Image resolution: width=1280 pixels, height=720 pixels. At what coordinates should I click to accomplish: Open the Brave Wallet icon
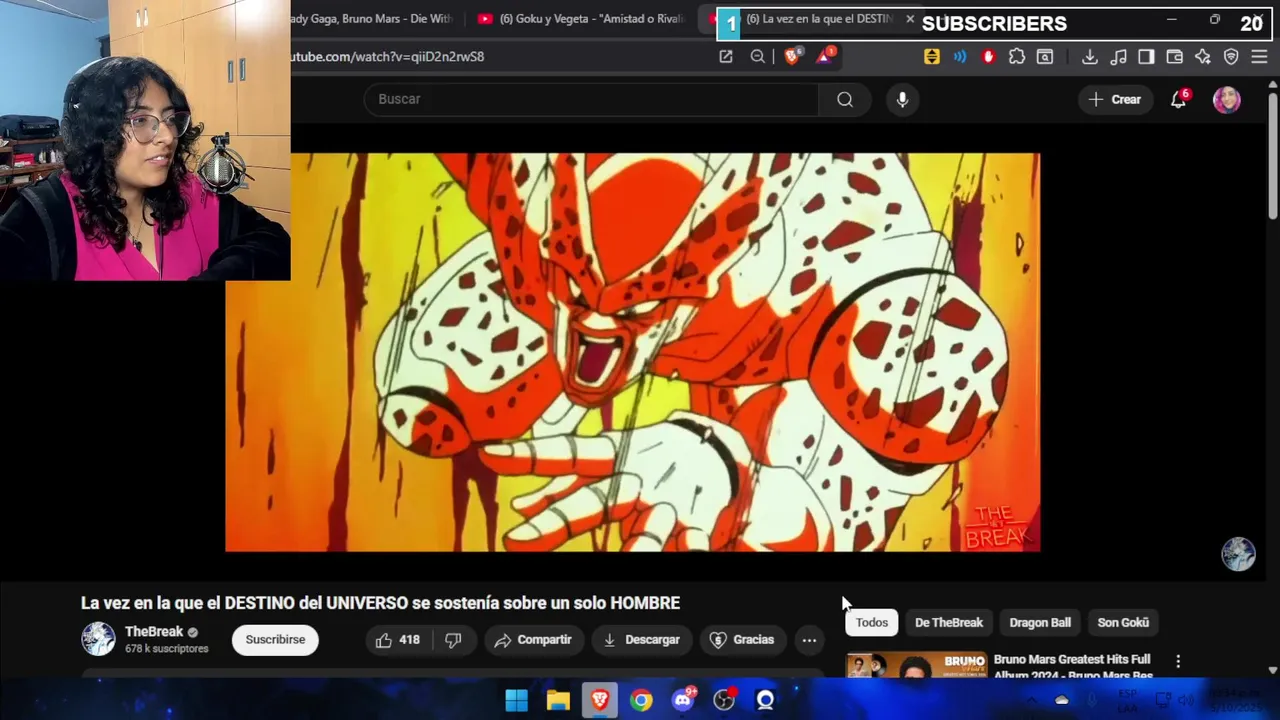[1175, 57]
